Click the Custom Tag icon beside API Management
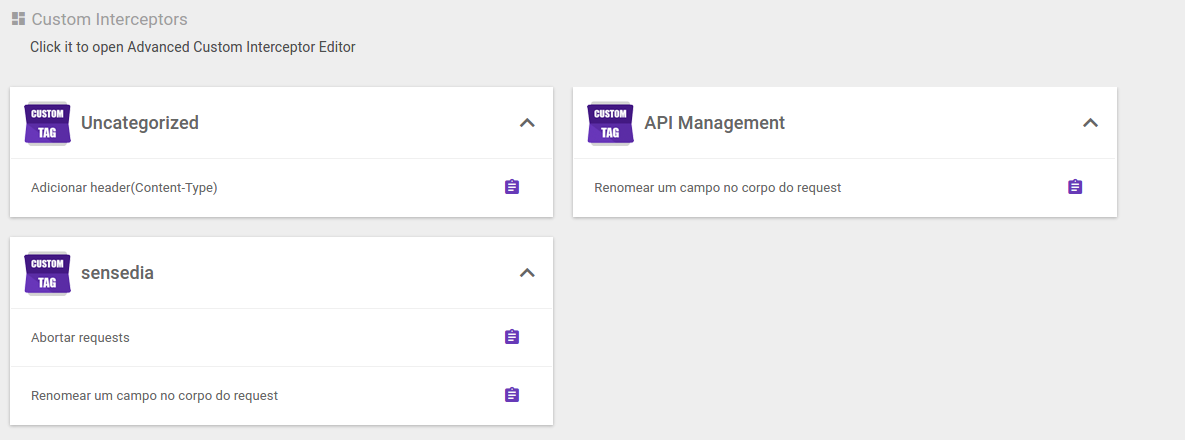Viewport: 1185px width, 440px height. pyautogui.click(x=610, y=123)
